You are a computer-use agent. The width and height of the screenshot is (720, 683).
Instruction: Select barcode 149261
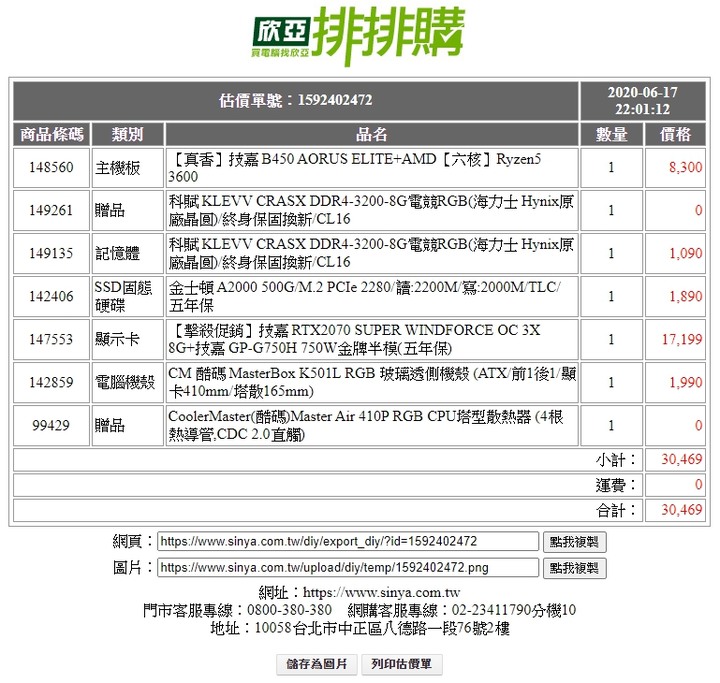[51, 210]
